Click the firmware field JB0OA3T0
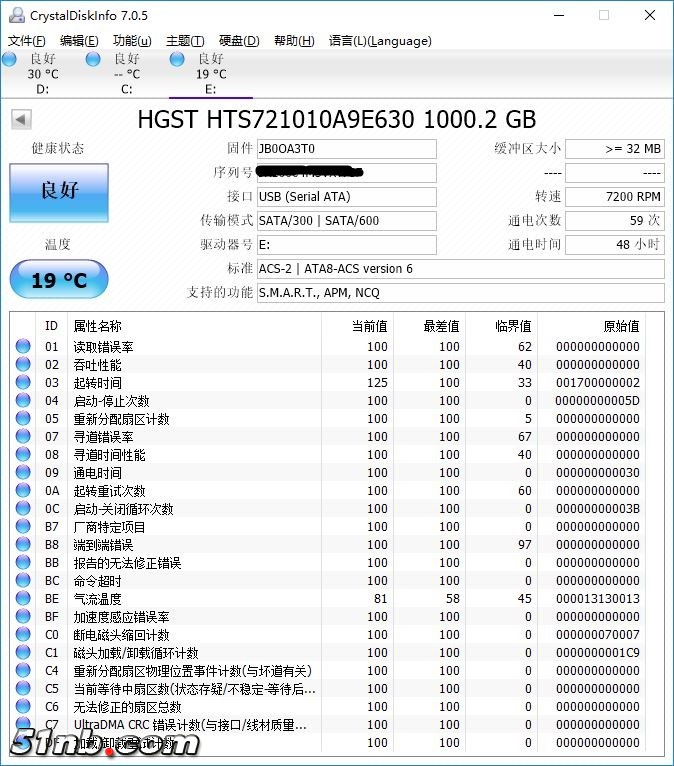Image resolution: width=674 pixels, height=766 pixels. click(x=347, y=149)
